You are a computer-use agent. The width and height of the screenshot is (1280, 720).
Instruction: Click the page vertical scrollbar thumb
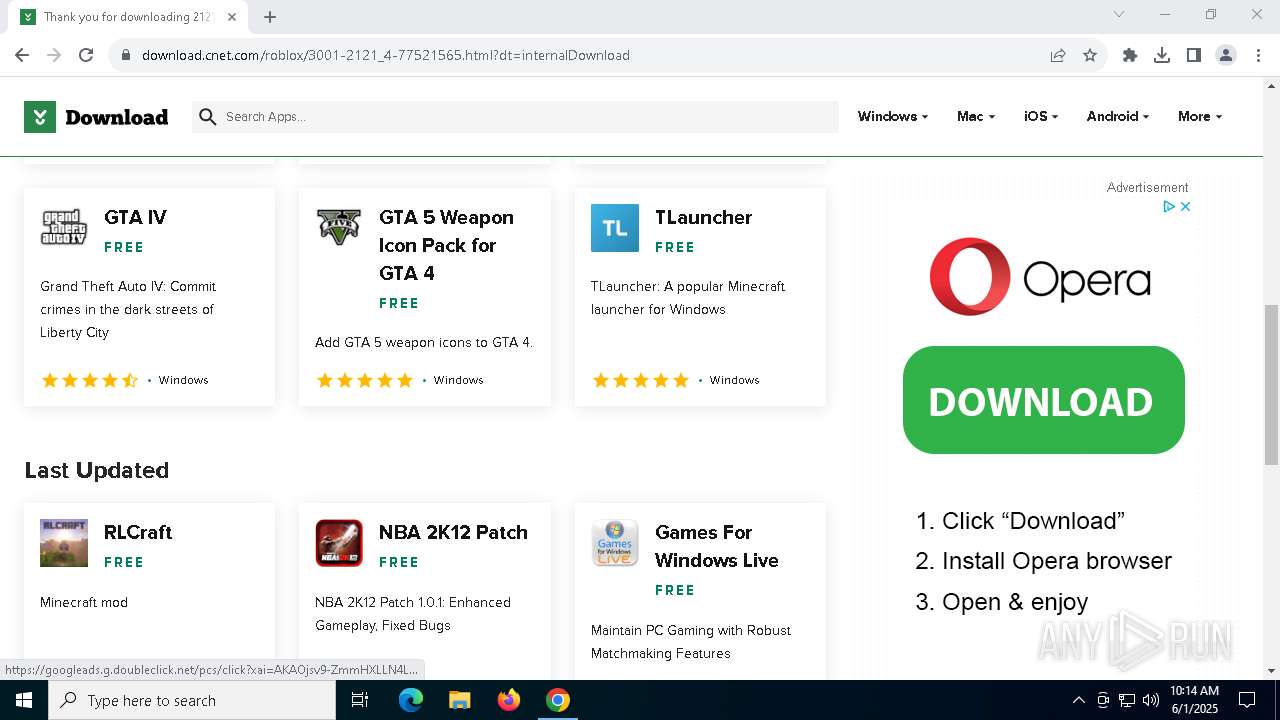[x=1271, y=384]
